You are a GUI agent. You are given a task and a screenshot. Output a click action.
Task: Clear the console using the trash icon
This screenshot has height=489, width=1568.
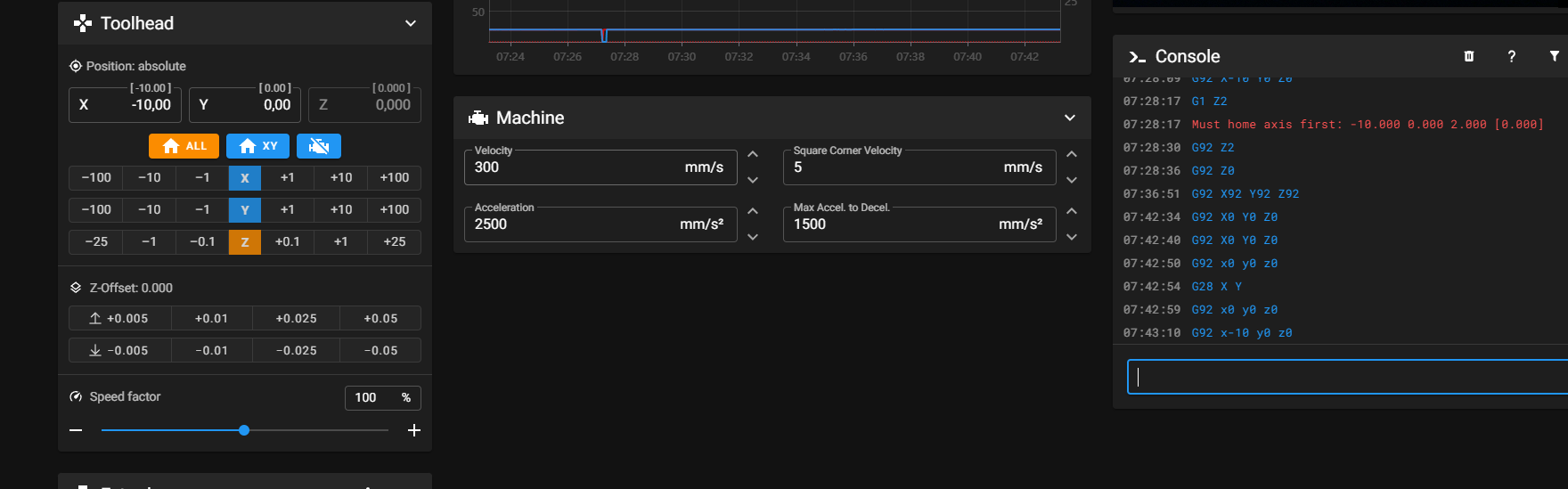tap(1469, 56)
